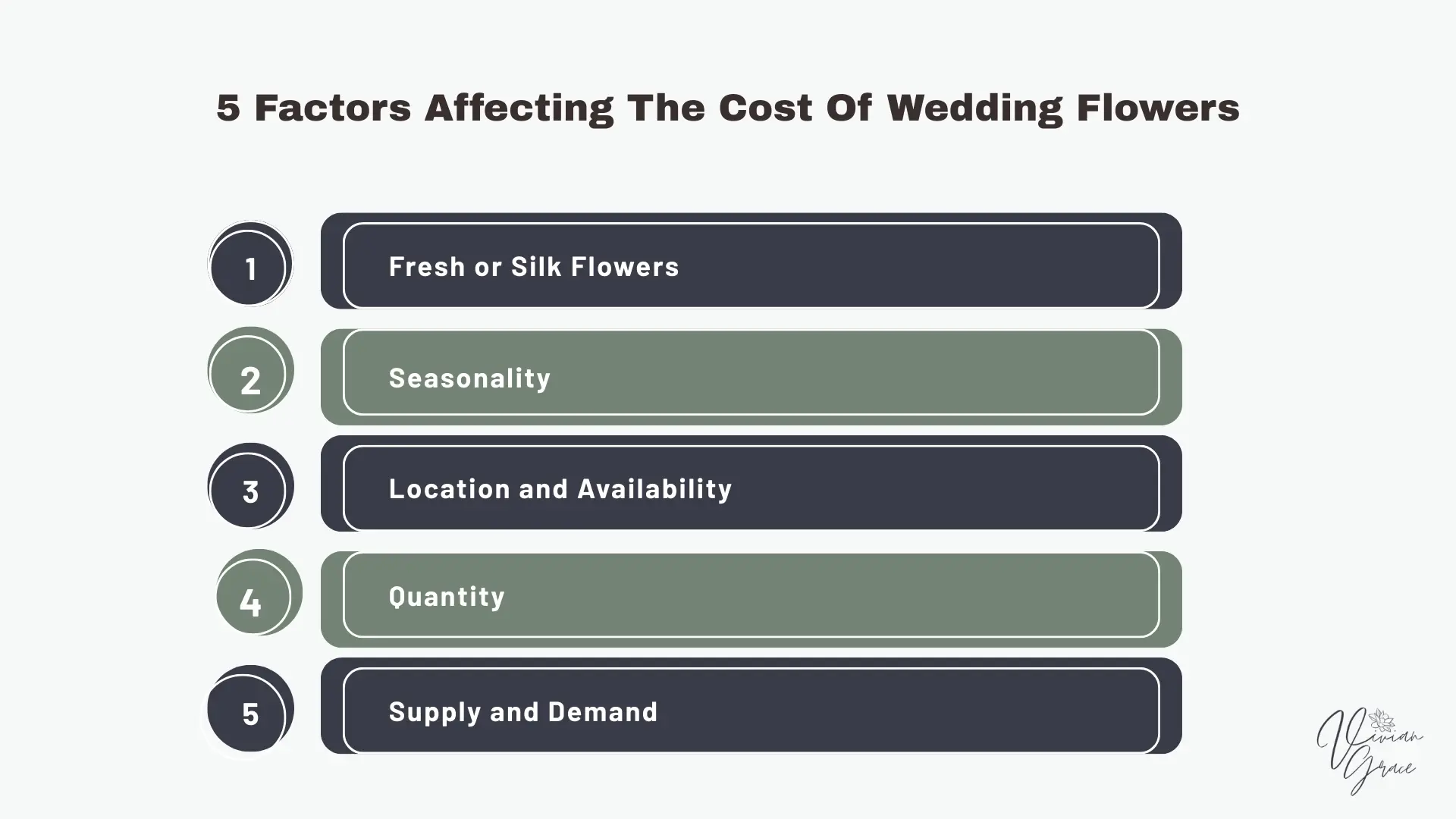1456x819 pixels.
Task: Select the green number 4 circle
Action: 258,595
